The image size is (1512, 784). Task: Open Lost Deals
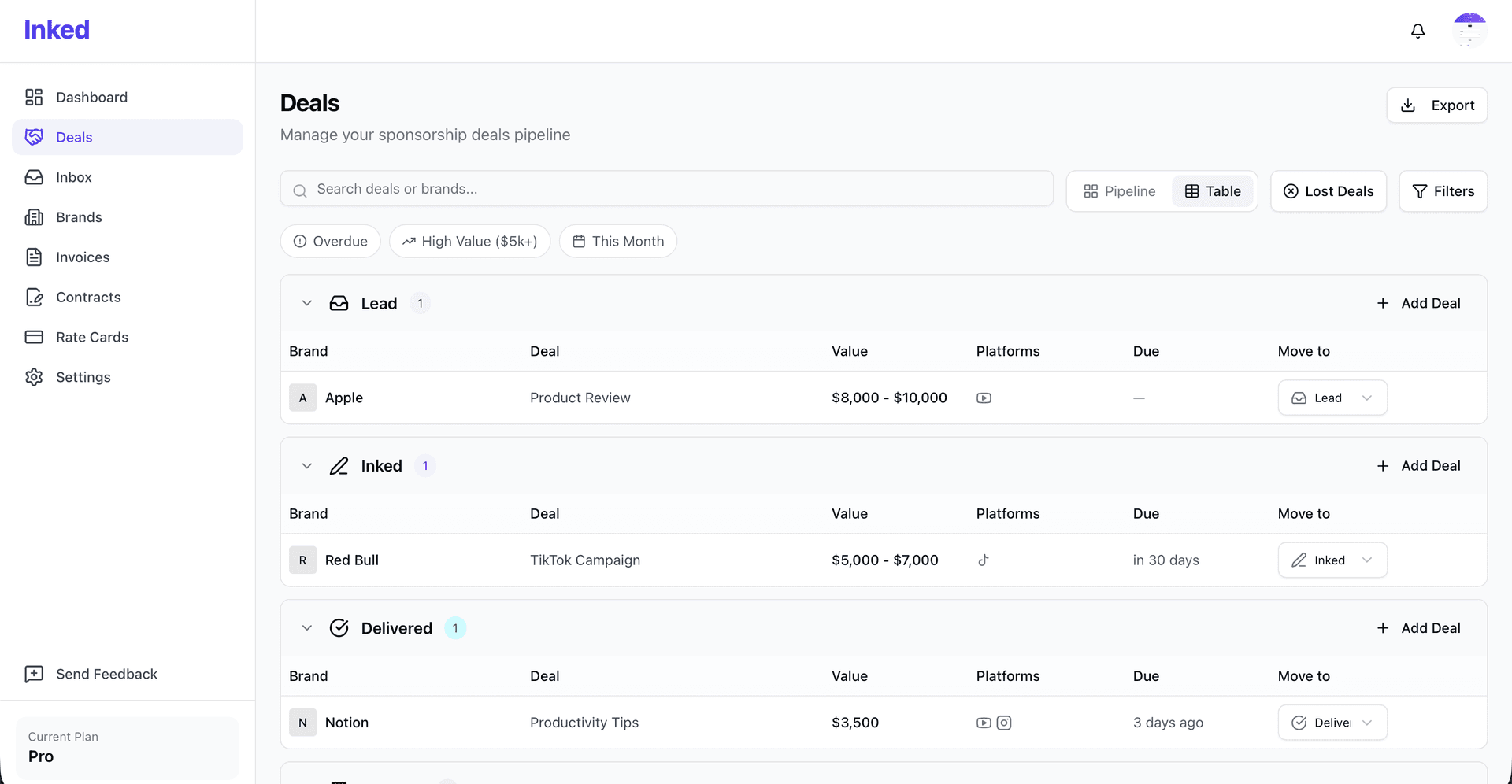[x=1329, y=191]
